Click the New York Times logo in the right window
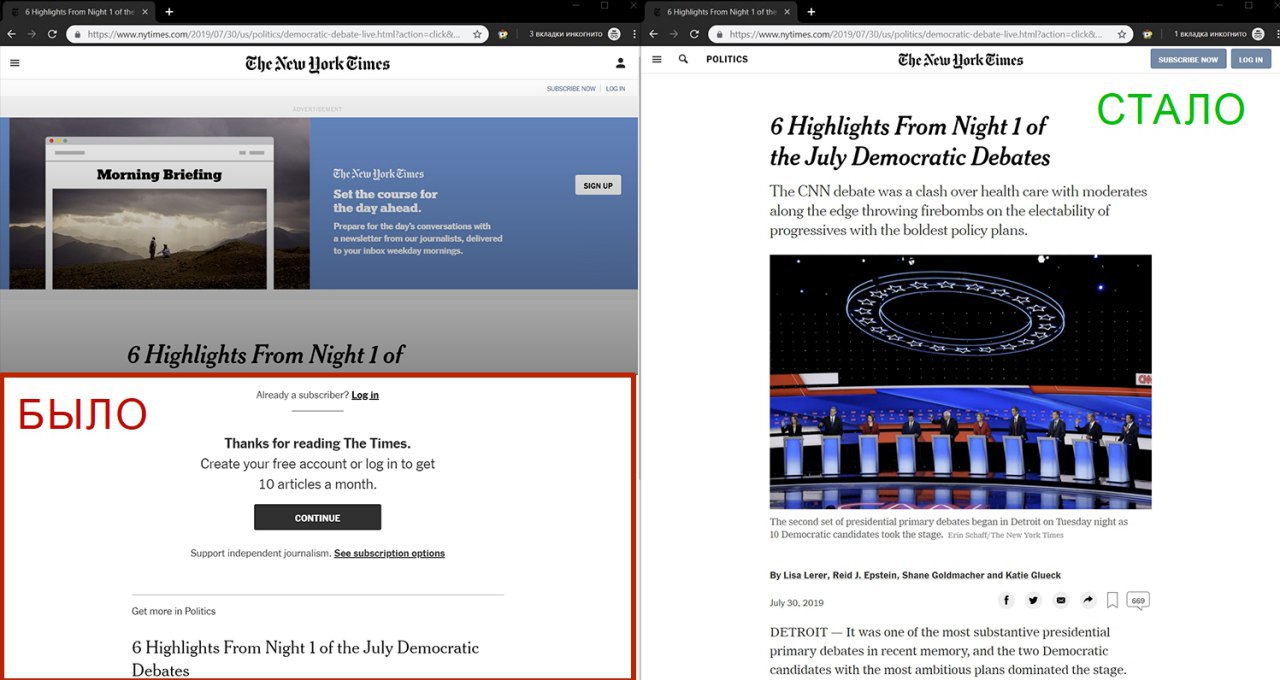 click(961, 60)
